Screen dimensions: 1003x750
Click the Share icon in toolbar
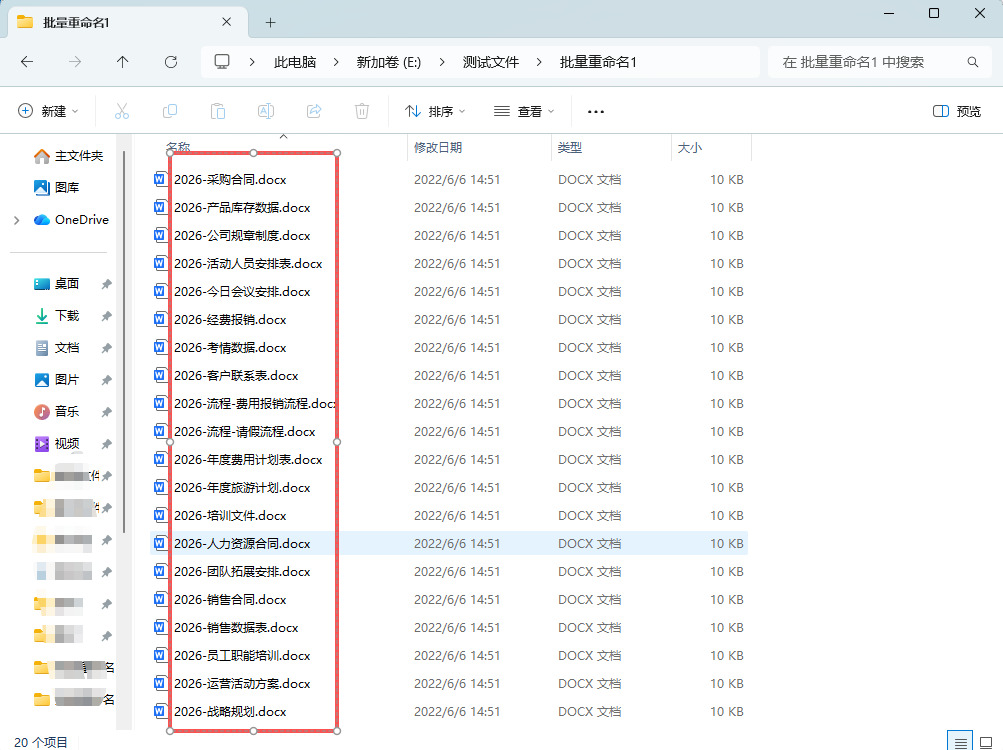[313, 111]
